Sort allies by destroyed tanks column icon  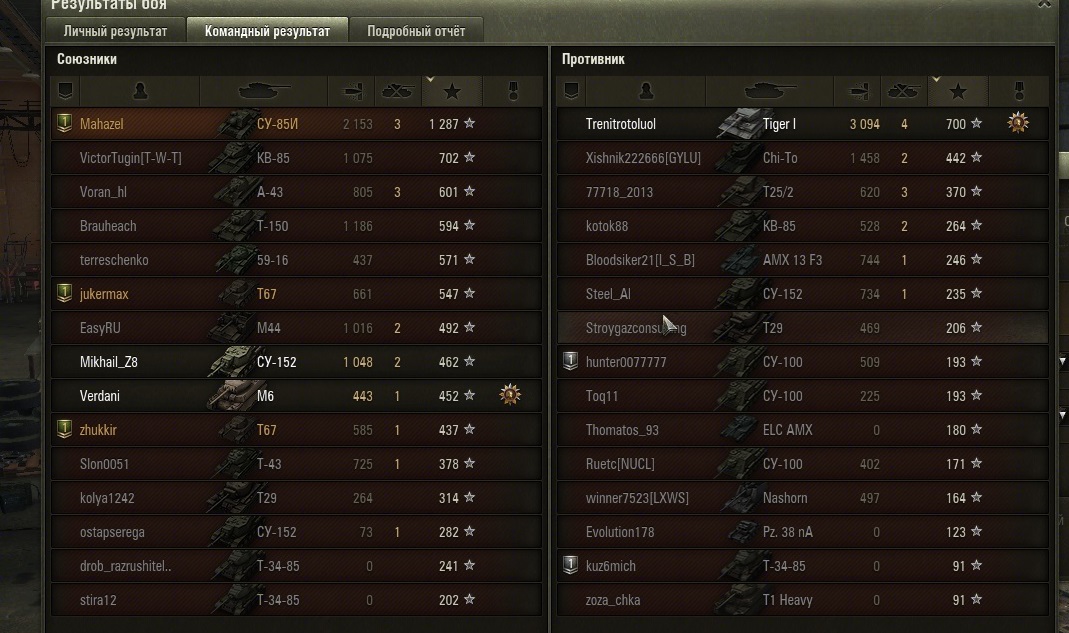(397, 91)
